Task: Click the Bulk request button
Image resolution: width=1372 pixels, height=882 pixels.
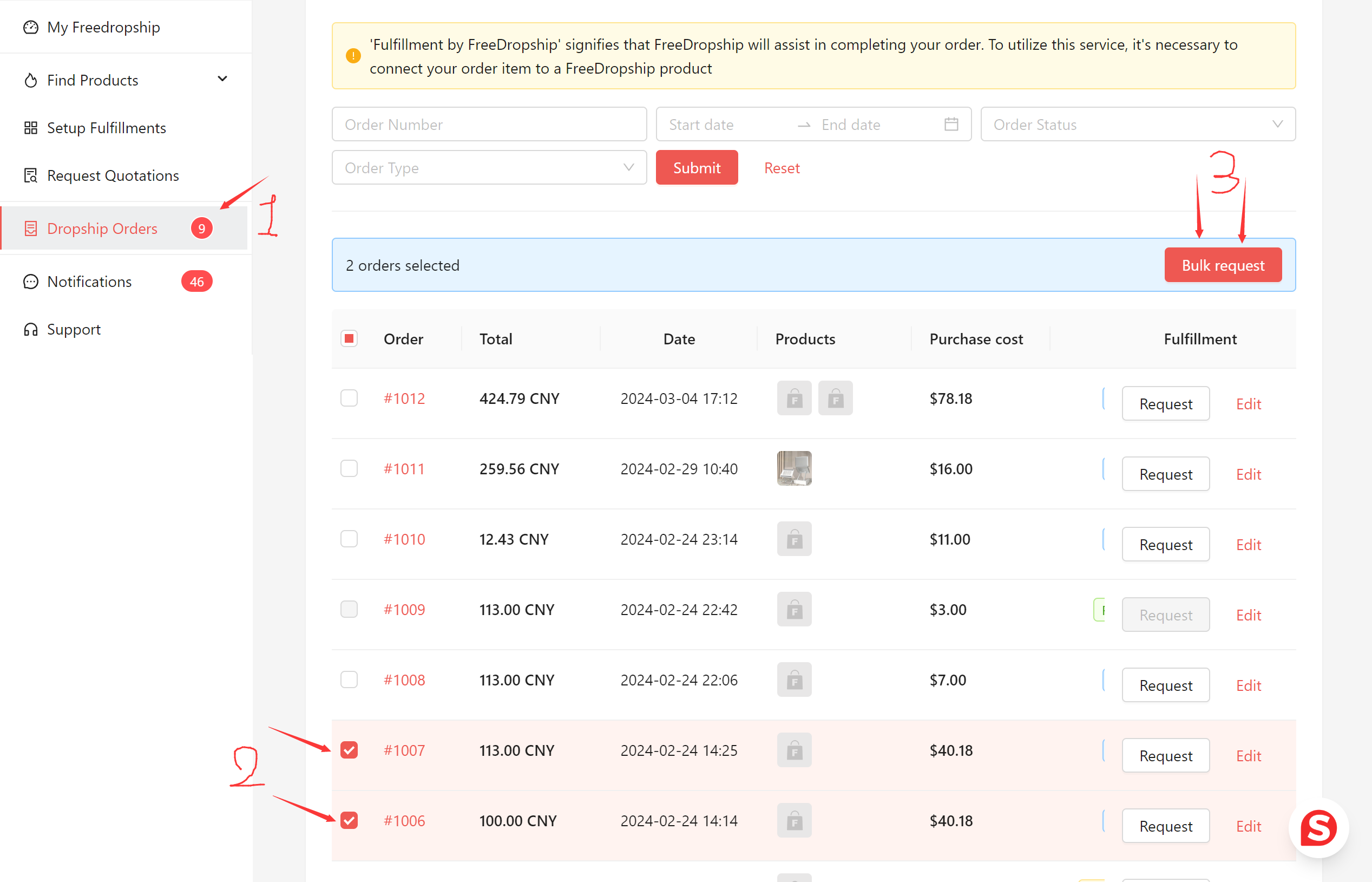Action: point(1223,265)
